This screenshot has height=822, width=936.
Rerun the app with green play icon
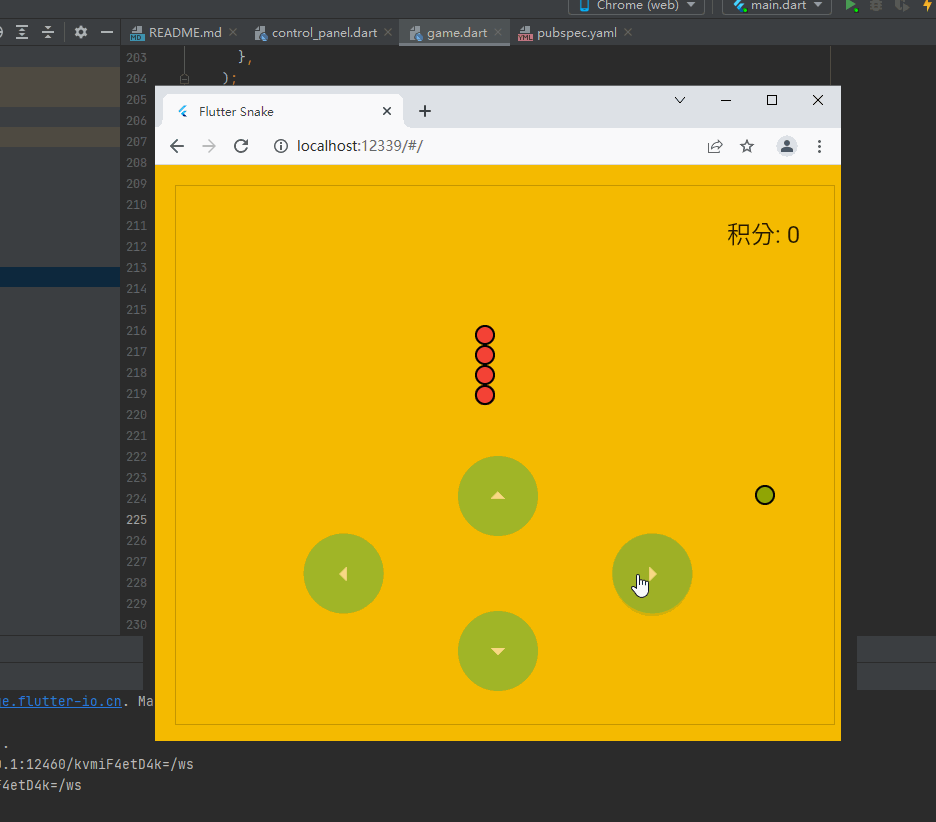tap(850, 6)
